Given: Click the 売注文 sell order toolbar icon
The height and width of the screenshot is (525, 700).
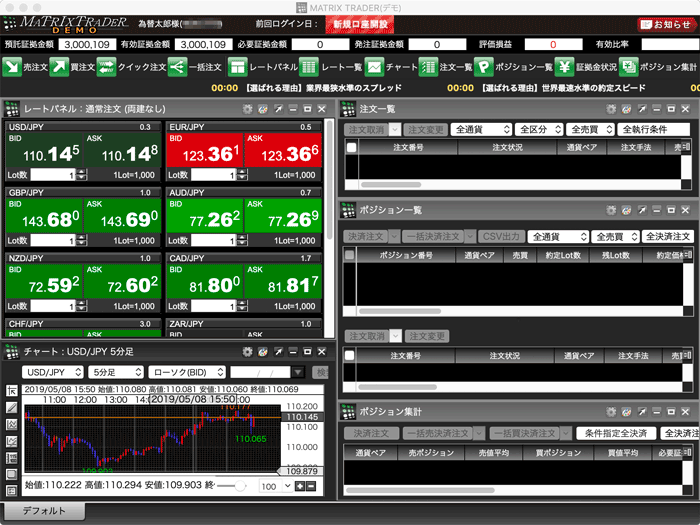Looking at the screenshot, I should tap(12, 67).
